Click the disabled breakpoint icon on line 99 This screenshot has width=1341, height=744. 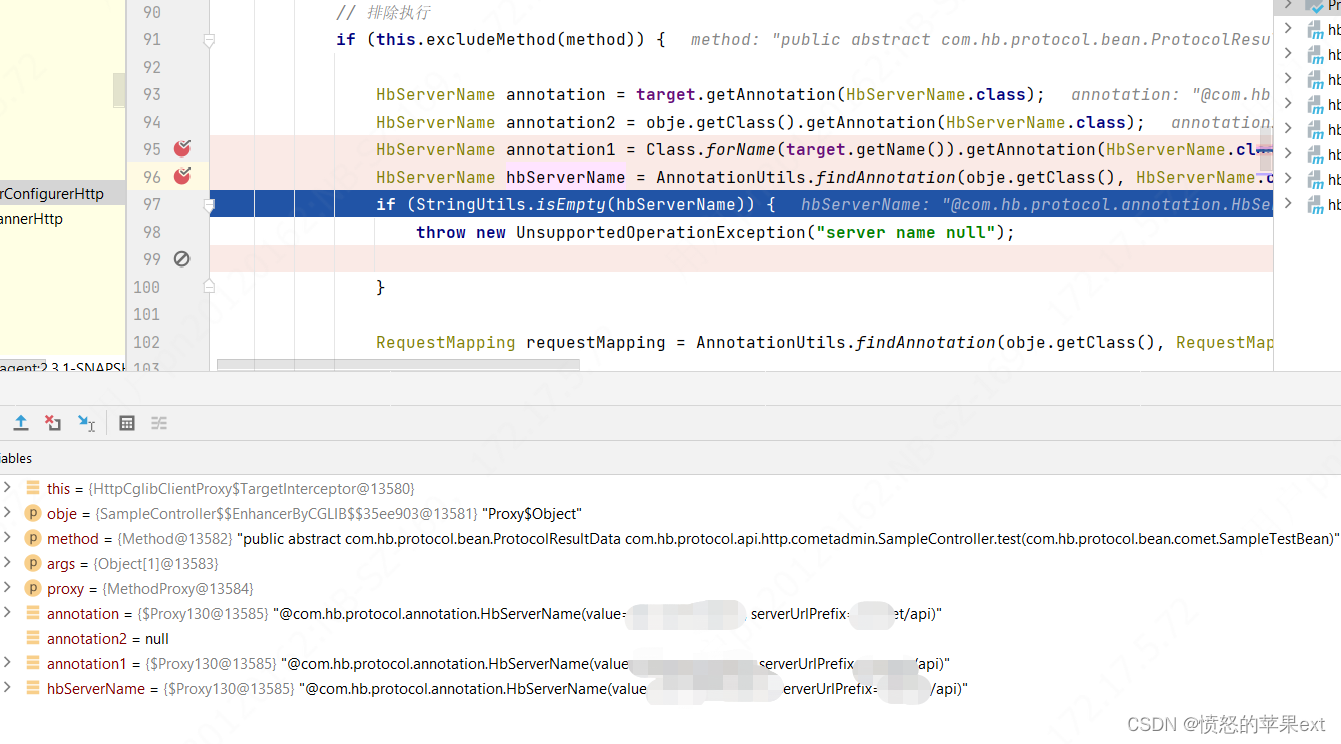182,259
